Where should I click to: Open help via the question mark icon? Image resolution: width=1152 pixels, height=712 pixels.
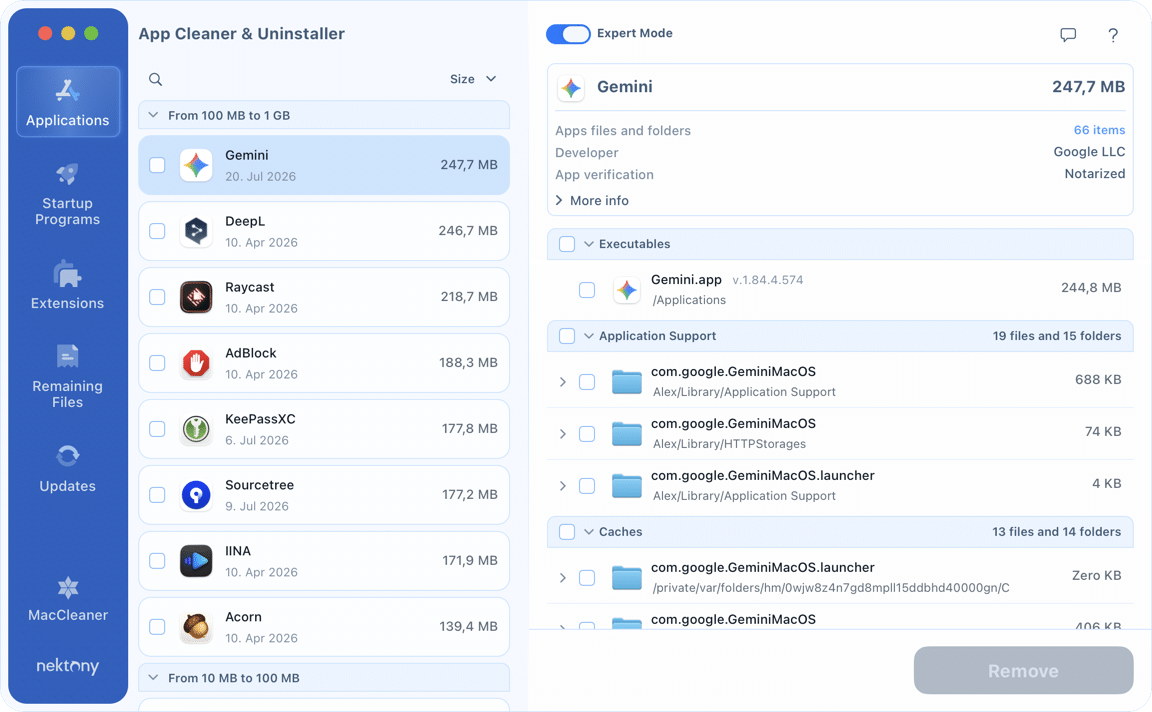tap(1113, 35)
